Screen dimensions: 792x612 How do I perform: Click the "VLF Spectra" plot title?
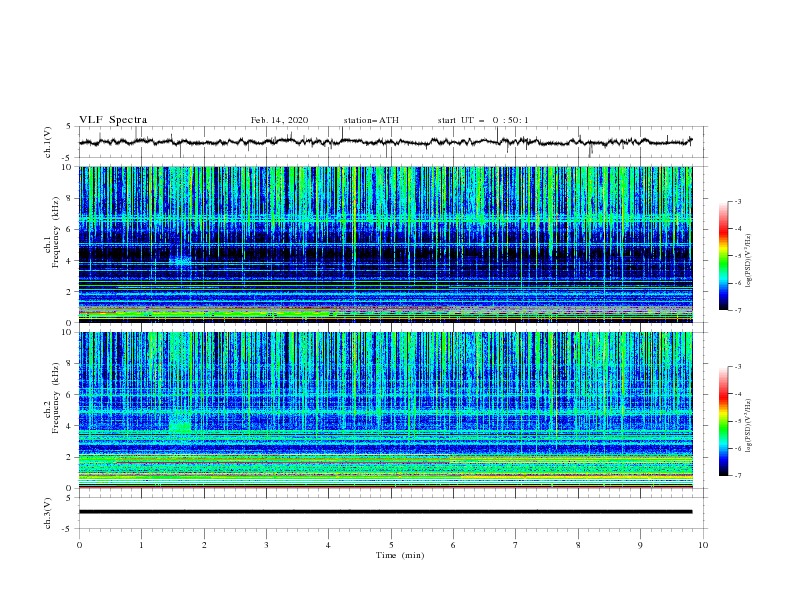[x=113, y=120]
